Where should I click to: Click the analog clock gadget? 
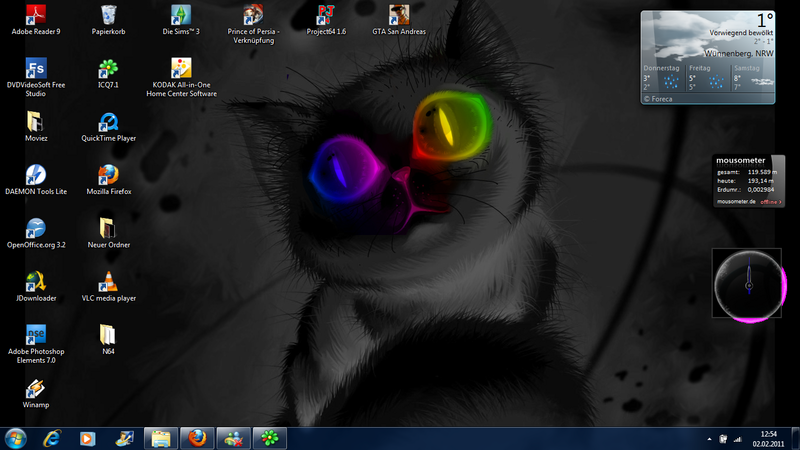748,285
